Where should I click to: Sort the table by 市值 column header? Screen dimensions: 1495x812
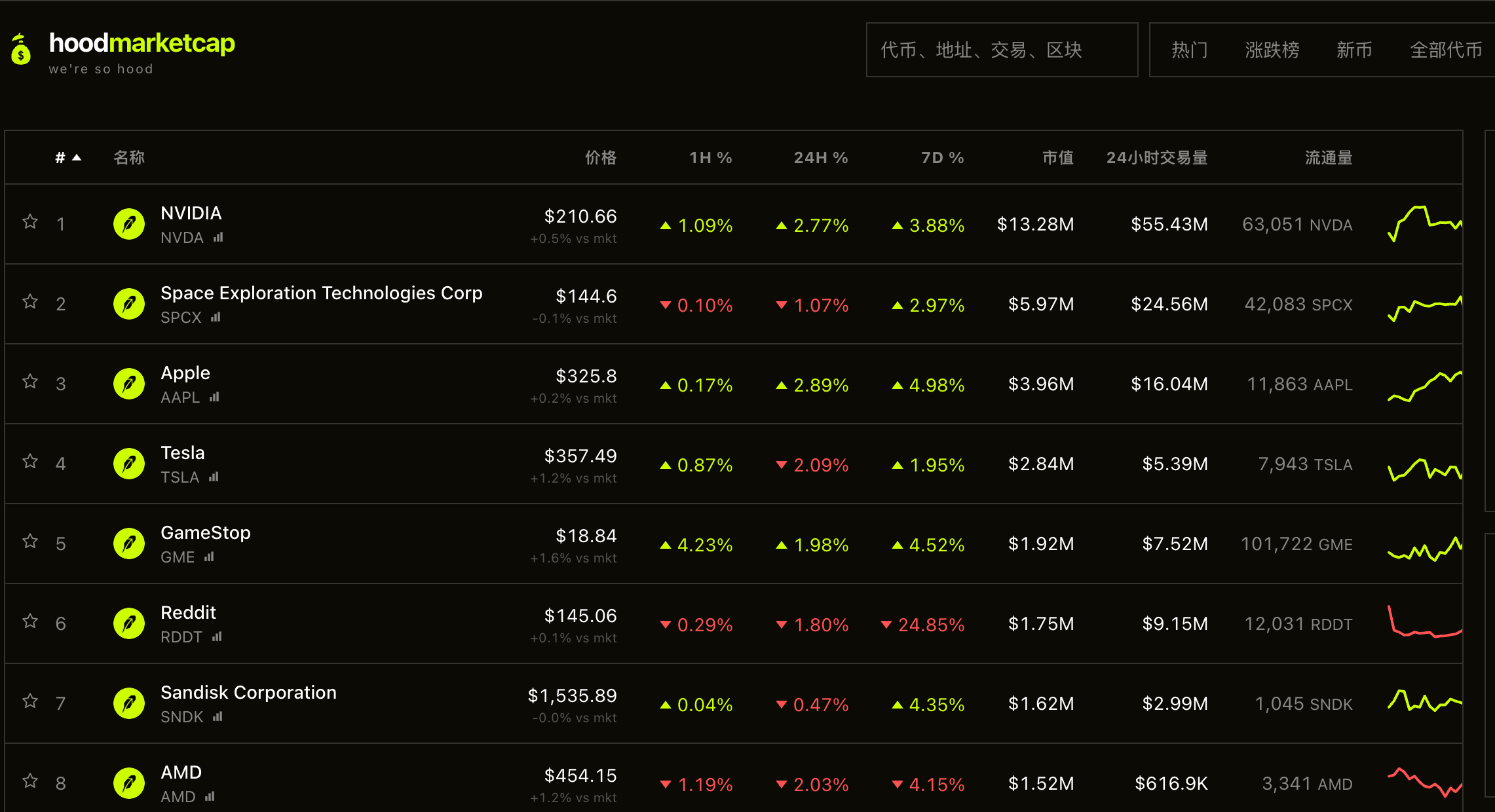pos(1058,158)
